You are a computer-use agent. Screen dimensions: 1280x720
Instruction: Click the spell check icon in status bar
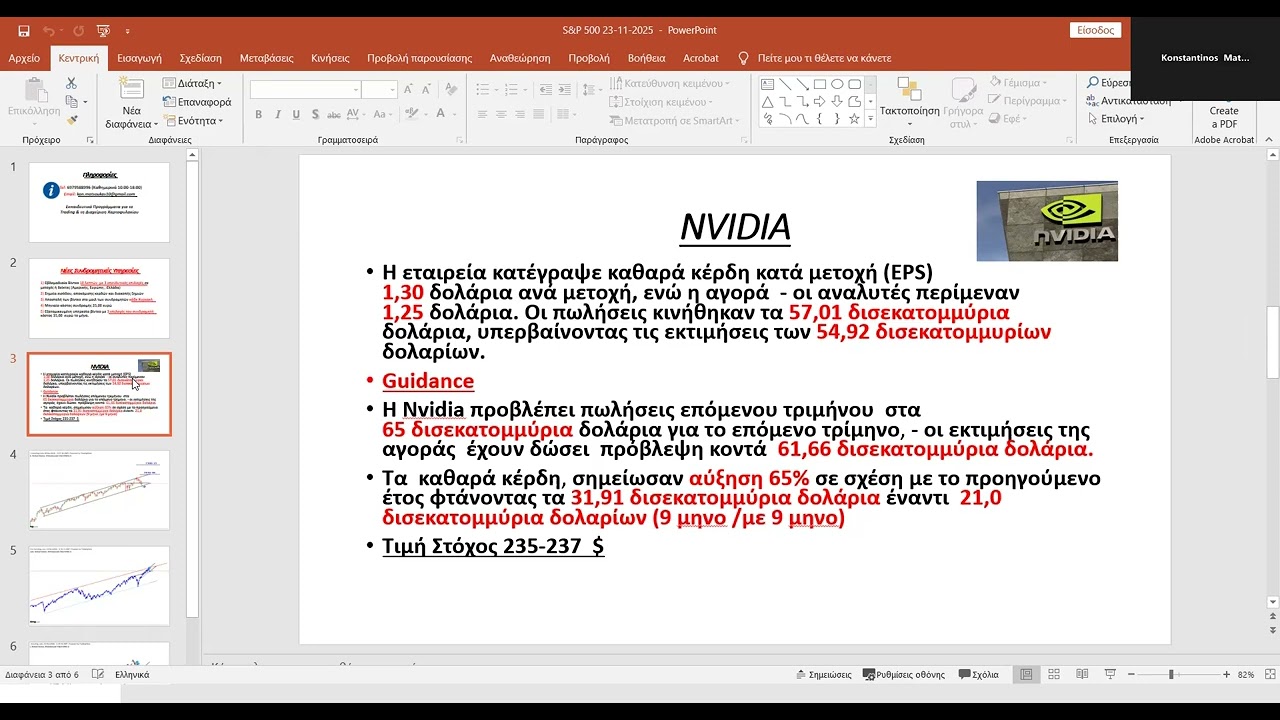tap(98, 675)
